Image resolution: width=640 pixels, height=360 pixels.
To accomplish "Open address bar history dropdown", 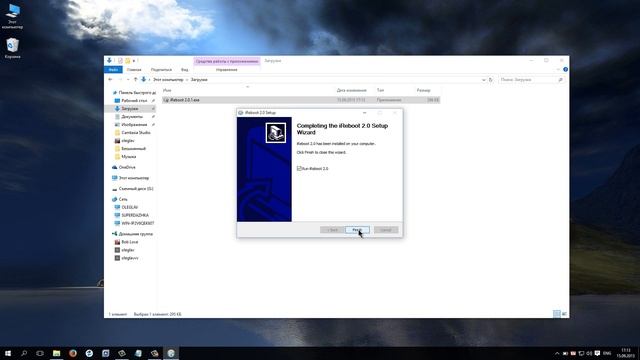I will (x=484, y=80).
